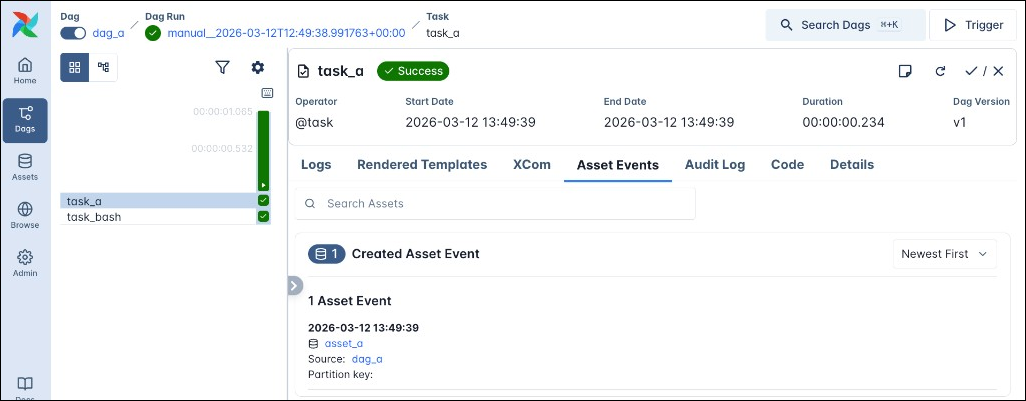
Task: Switch to grid view
Action: click(x=75, y=67)
